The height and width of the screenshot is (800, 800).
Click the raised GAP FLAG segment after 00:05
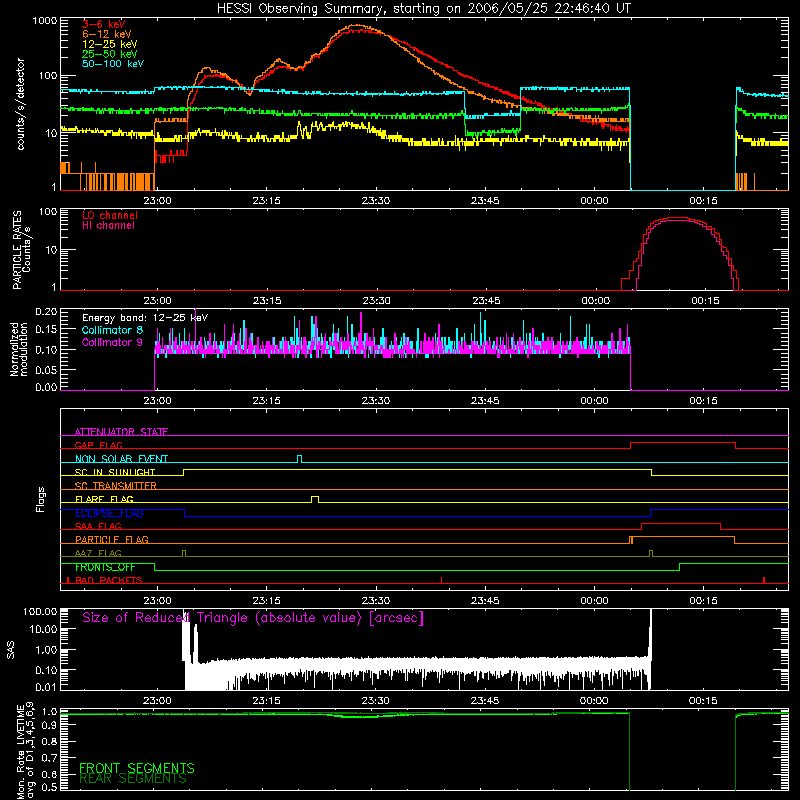[683, 443]
